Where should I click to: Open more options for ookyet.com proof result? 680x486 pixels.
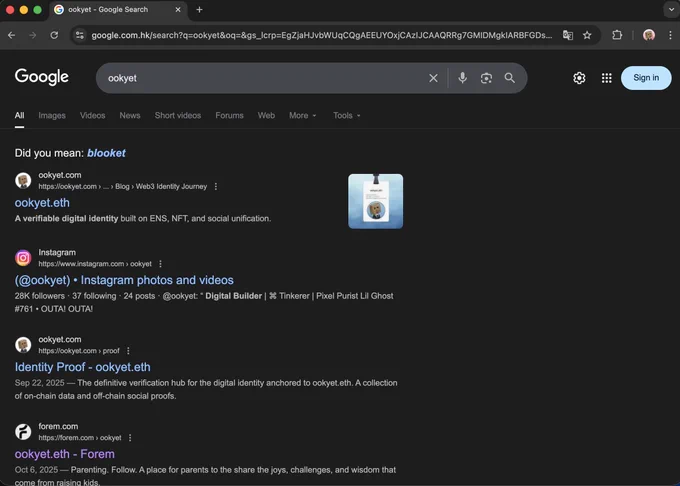(128, 351)
